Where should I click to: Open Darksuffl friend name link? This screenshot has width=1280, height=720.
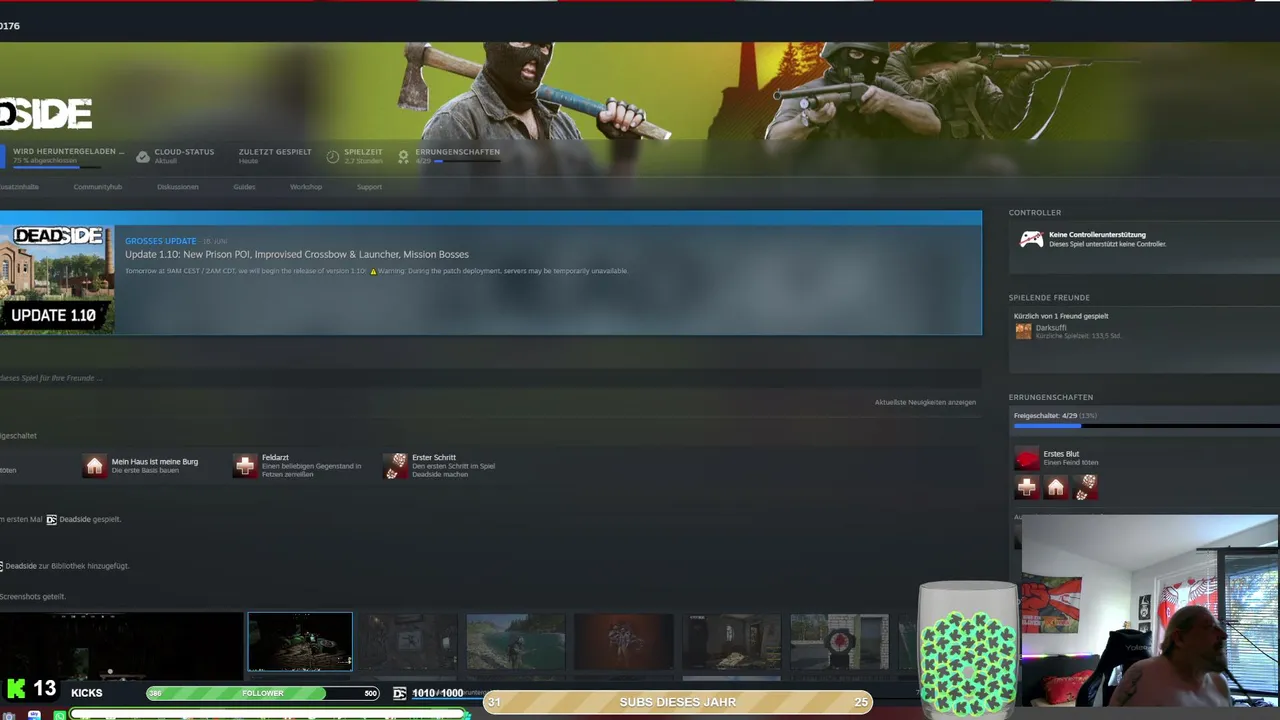tap(1051, 327)
